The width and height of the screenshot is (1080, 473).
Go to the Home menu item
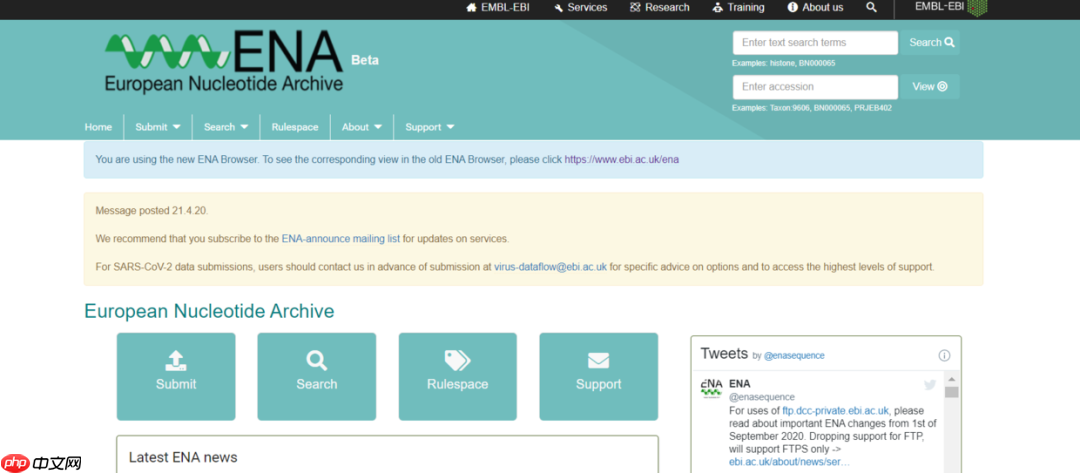tap(98, 127)
